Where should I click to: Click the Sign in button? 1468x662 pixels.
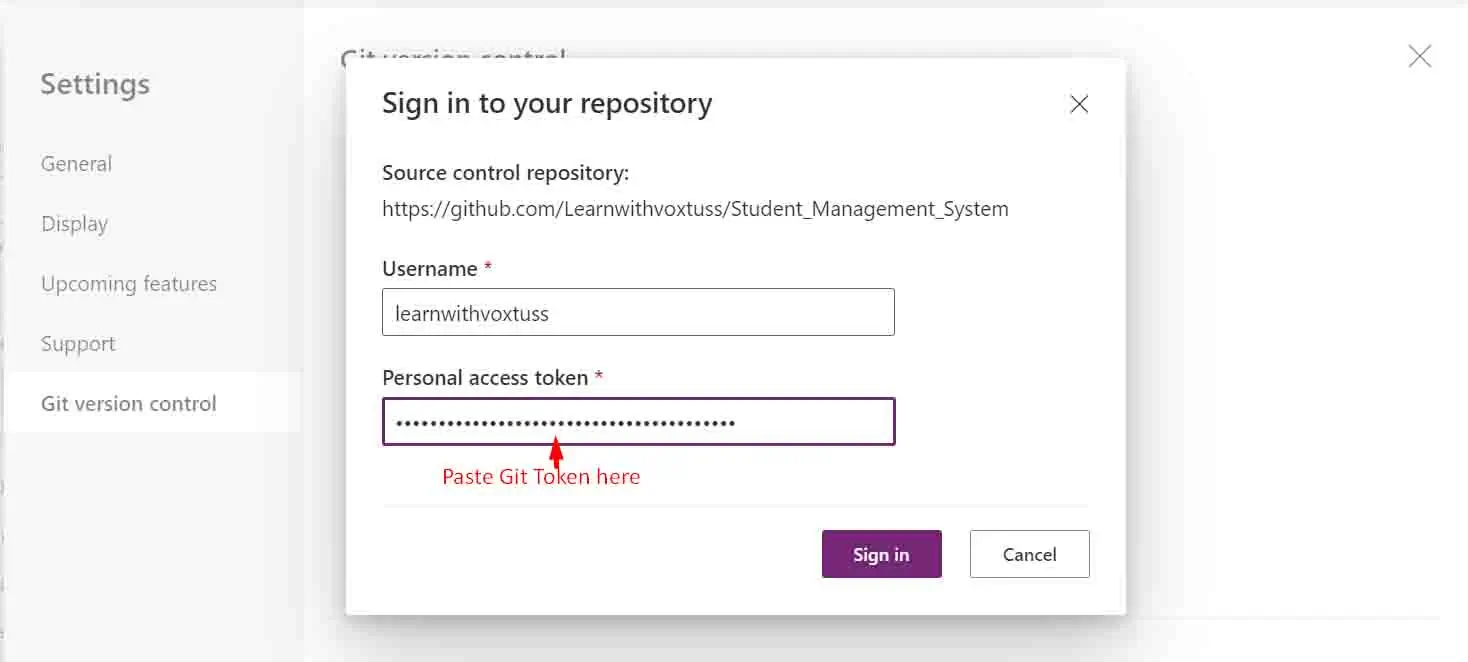click(x=881, y=554)
